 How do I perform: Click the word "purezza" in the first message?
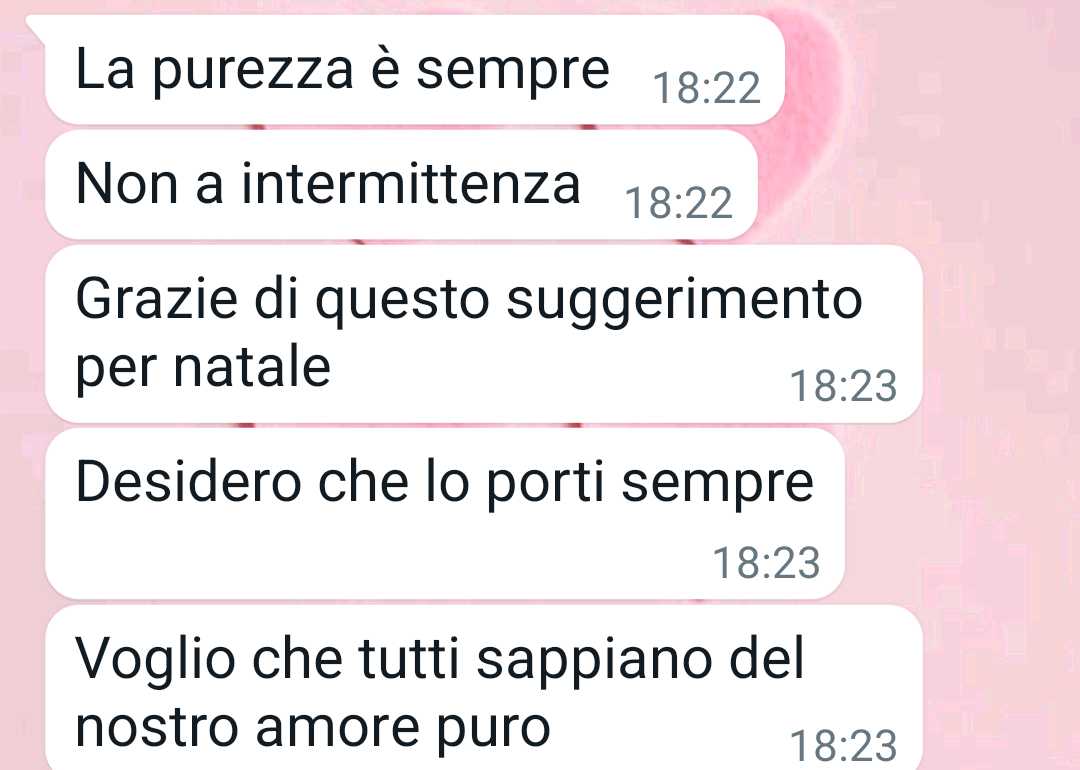(x=253, y=72)
